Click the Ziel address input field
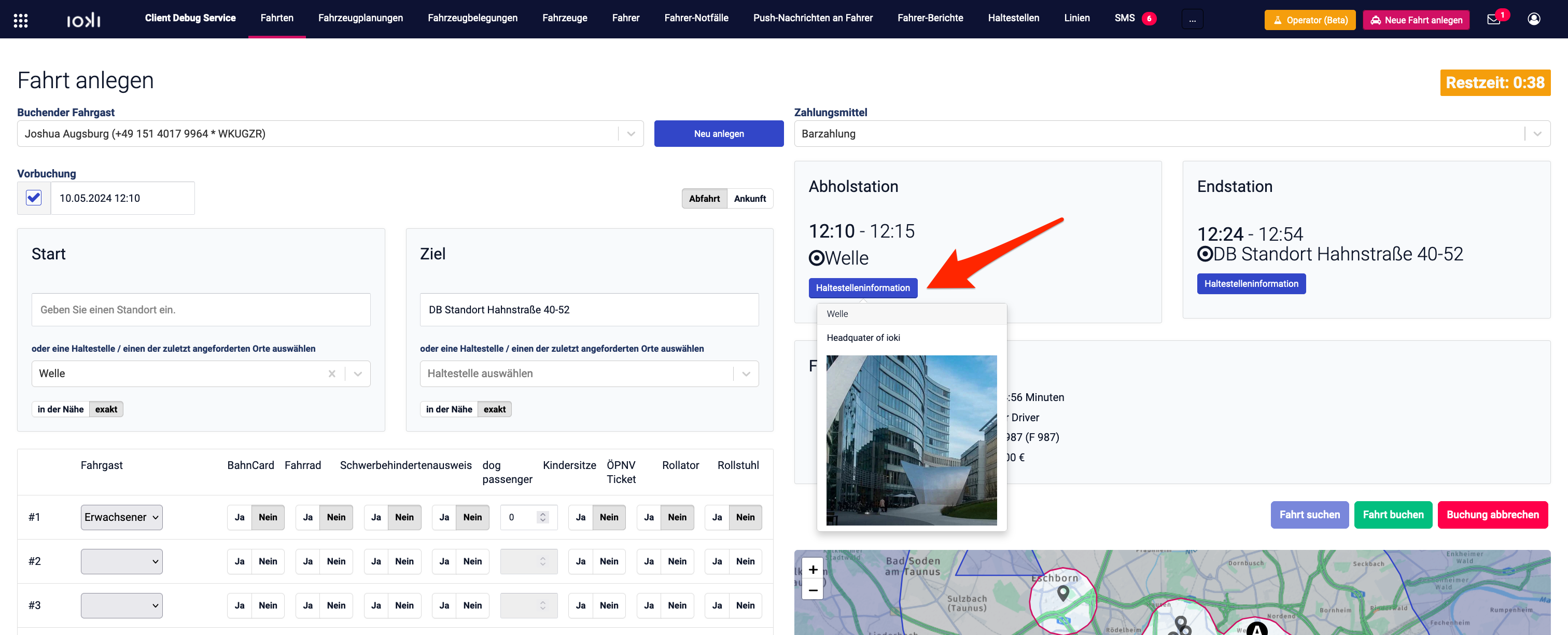This screenshot has width=1568, height=635. (589, 310)
